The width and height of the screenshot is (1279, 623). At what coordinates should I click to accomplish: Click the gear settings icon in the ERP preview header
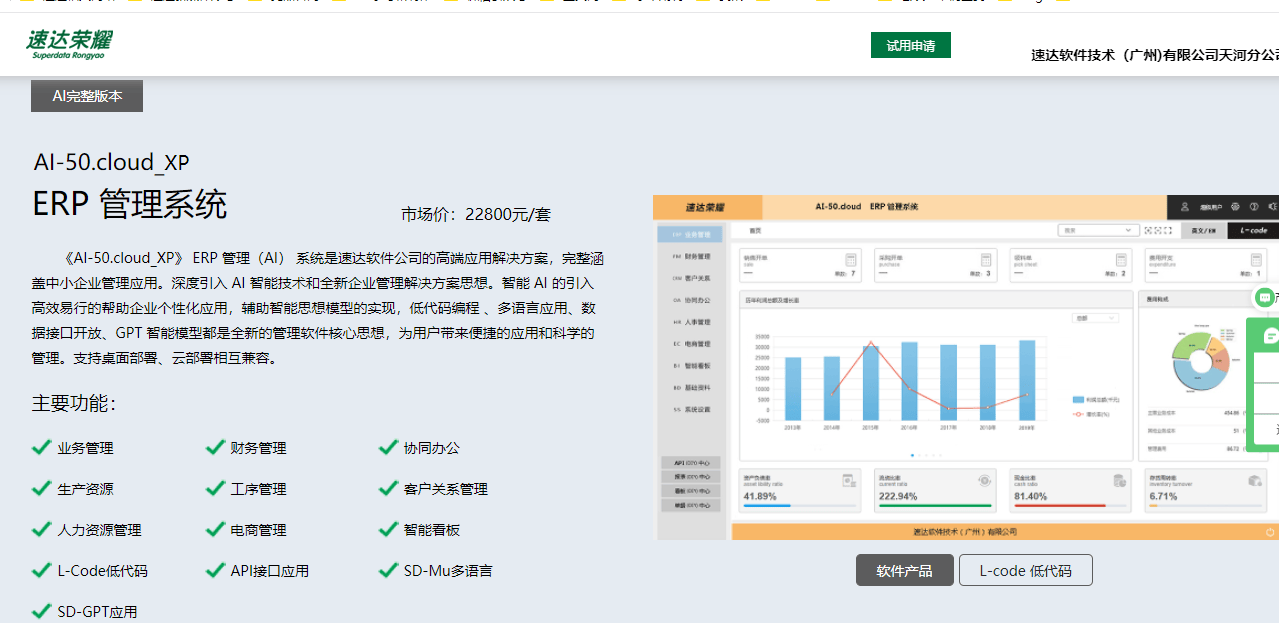click(x=1235, y=207)
